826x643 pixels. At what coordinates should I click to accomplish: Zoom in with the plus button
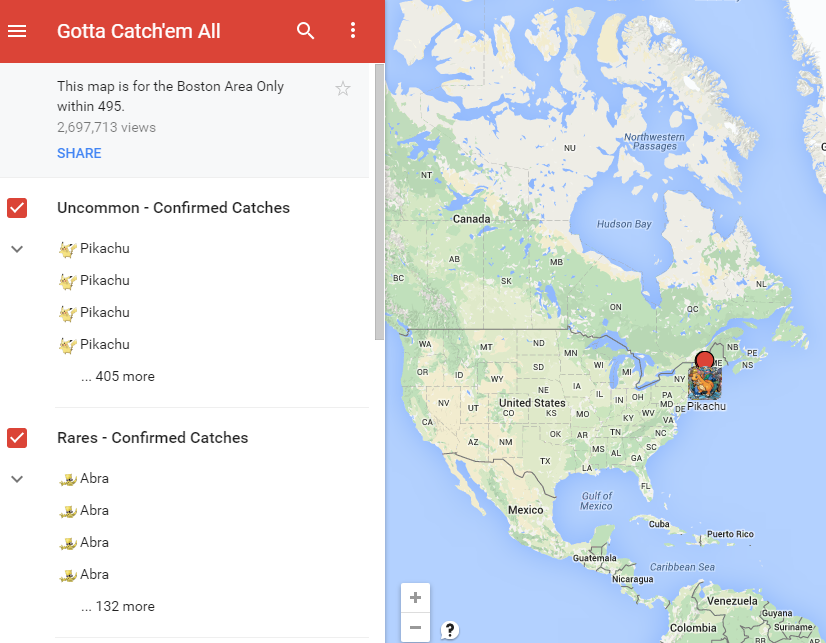tap(415, 598)
